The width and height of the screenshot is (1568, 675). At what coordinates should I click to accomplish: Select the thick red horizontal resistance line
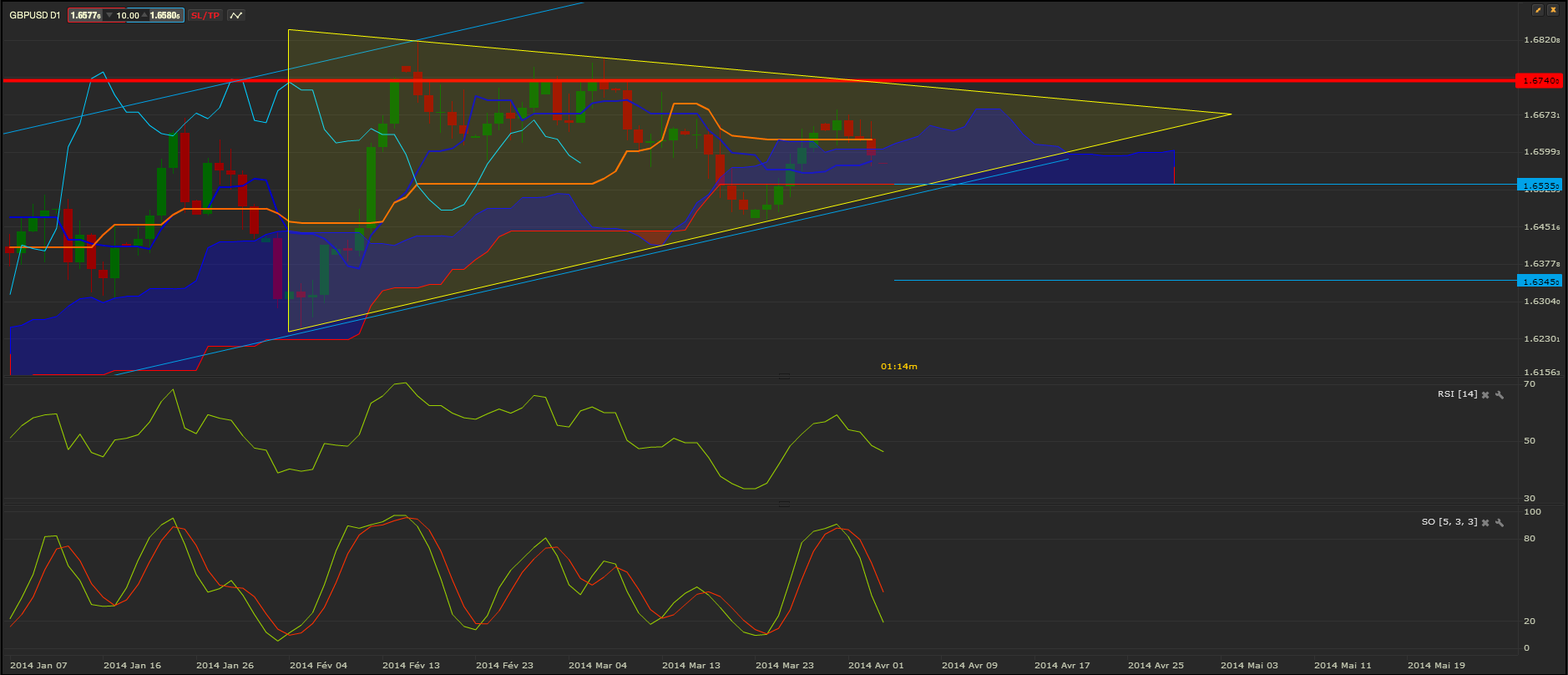pyautogui.click(x=759, y=80)
